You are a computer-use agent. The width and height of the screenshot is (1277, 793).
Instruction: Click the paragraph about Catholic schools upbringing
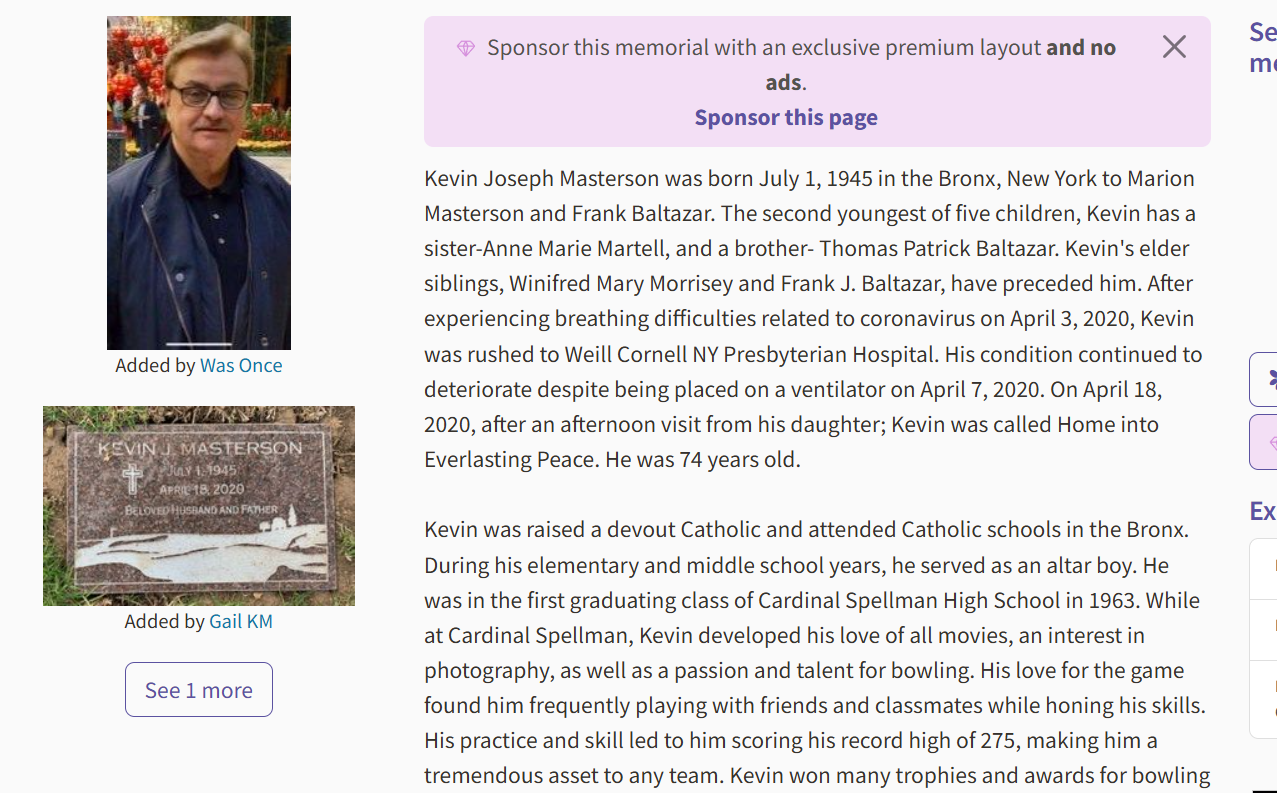tap(815, 652)
